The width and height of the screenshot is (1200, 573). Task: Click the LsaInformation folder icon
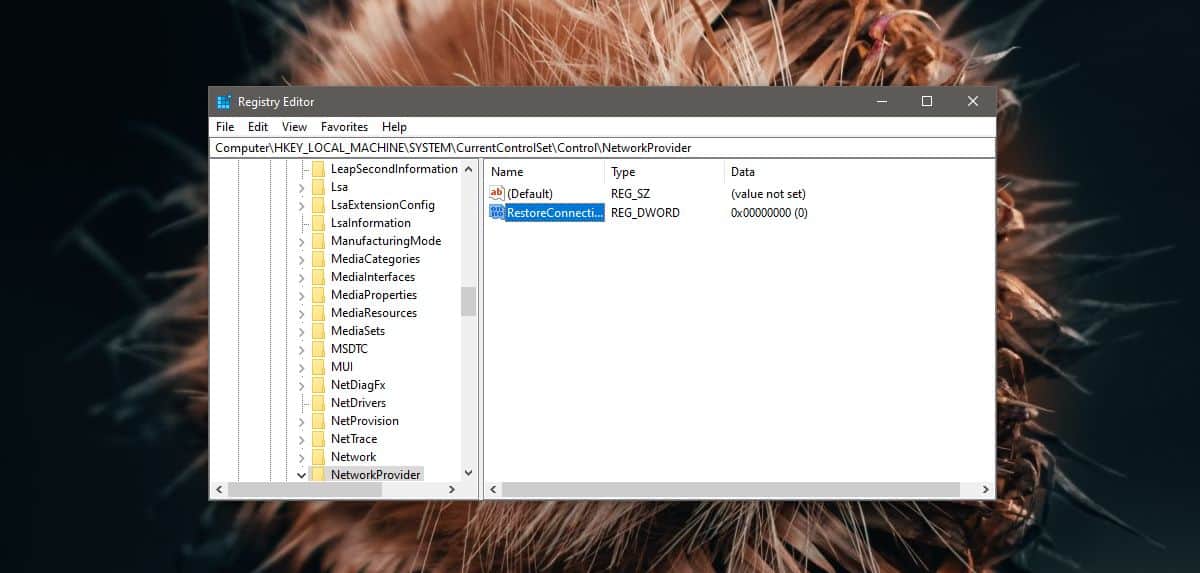[x=319, y=223]
